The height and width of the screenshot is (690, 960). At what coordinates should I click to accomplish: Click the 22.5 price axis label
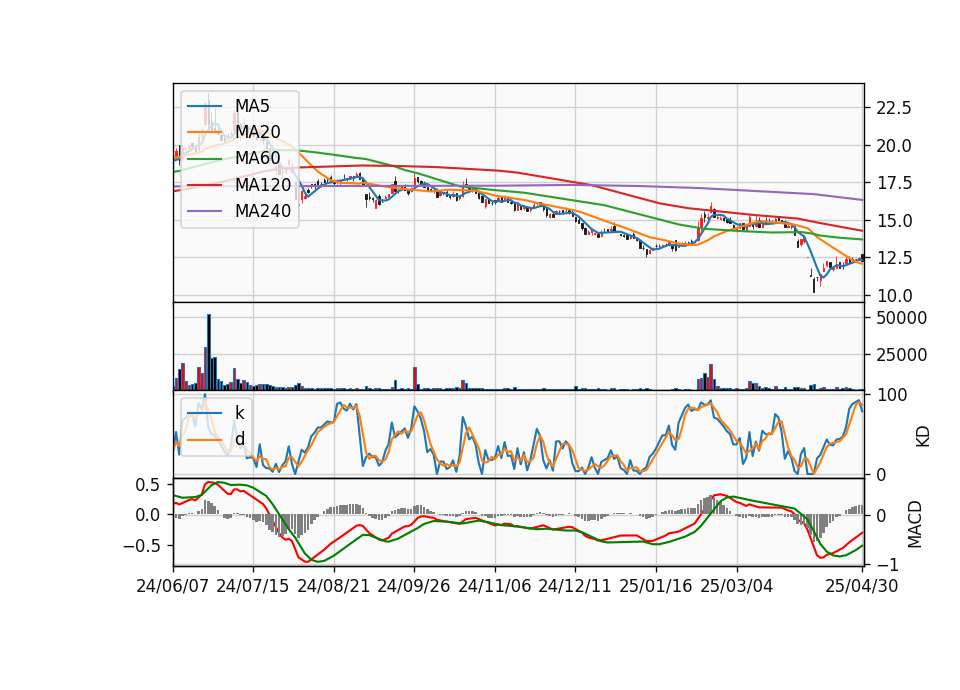[894, 108]
